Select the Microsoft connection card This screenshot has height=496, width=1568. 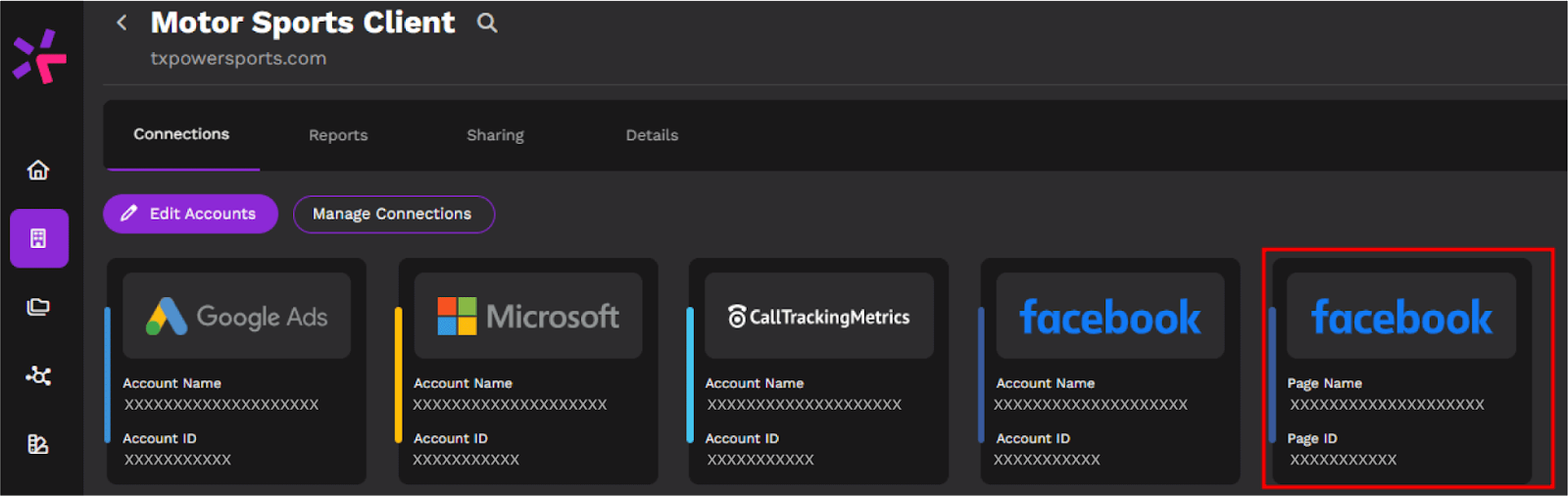528,371
